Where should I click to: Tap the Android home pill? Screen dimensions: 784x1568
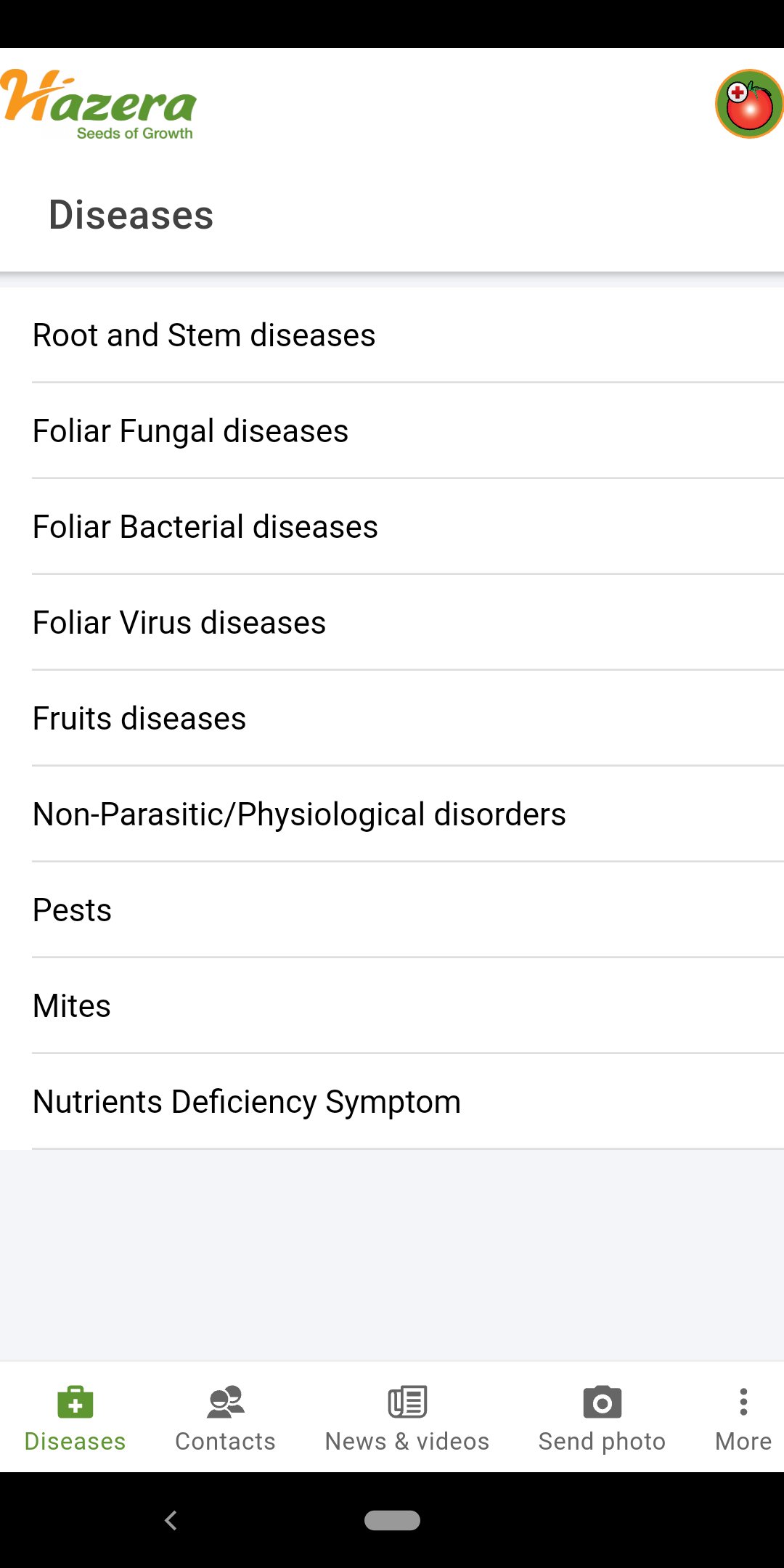392,1520
